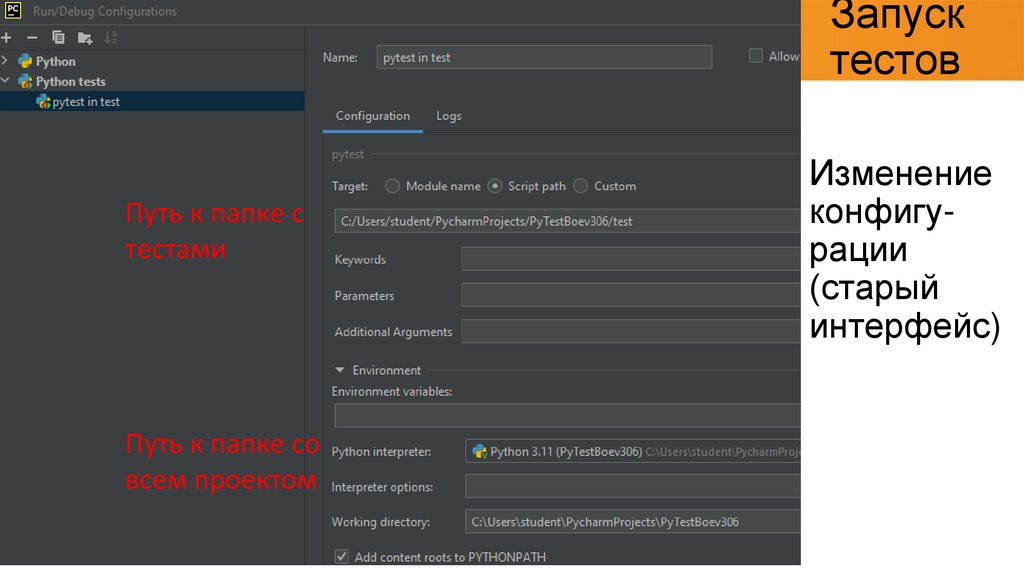This screenshot has height=574, width=1024.
Task: Select the Python tests tree item
Action: tap(71, 82)
